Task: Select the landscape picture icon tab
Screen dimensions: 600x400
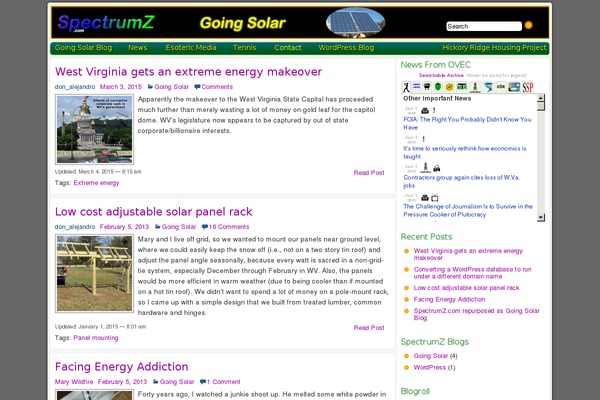Action: coord(514,87)
